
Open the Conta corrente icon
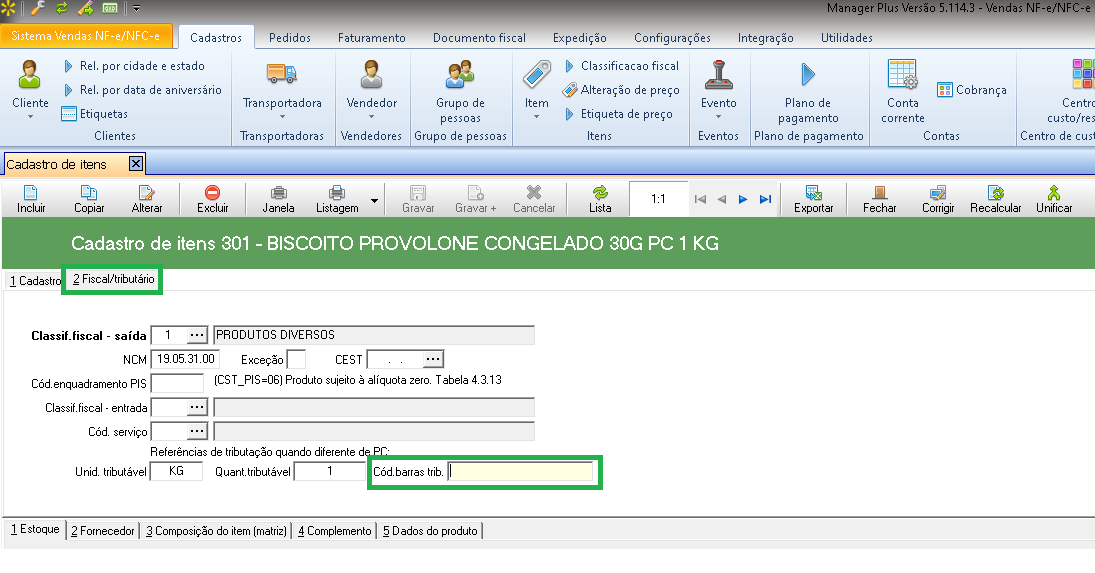click(x=902, y=74)
